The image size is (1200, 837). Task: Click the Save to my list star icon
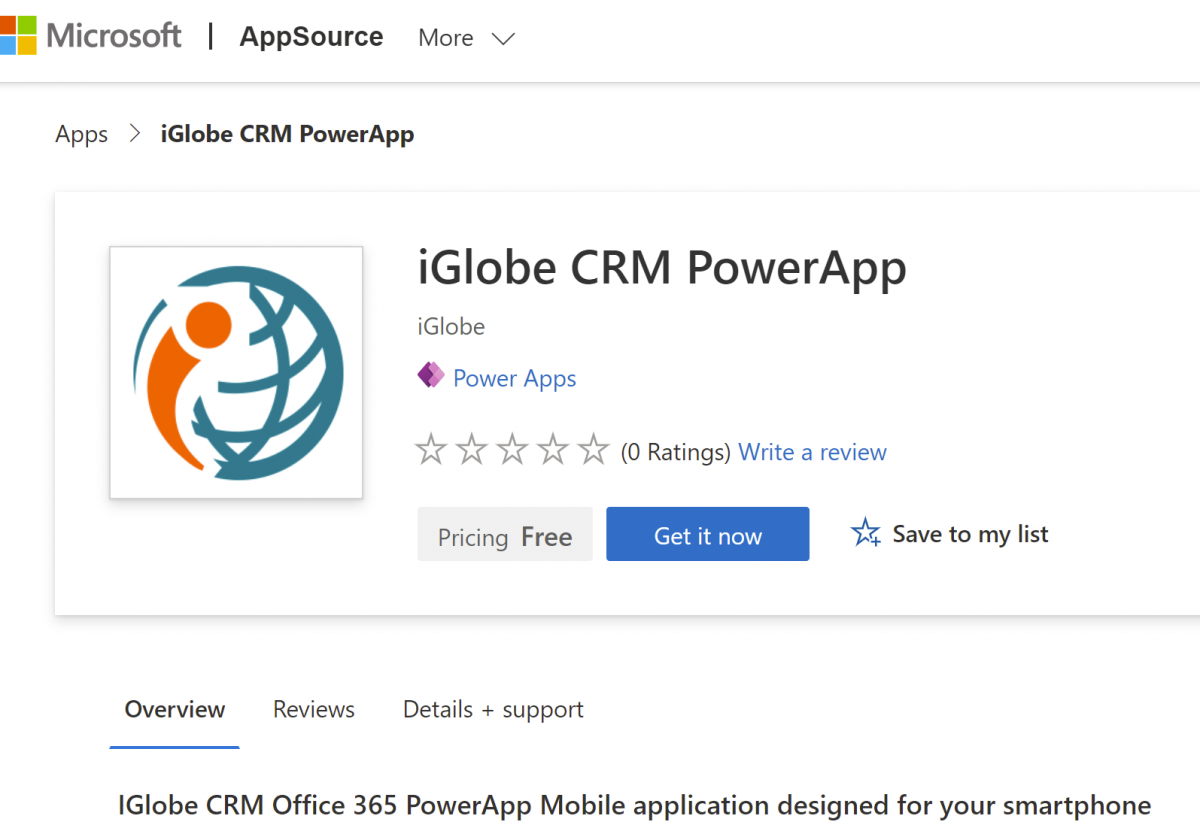point(865,533)
